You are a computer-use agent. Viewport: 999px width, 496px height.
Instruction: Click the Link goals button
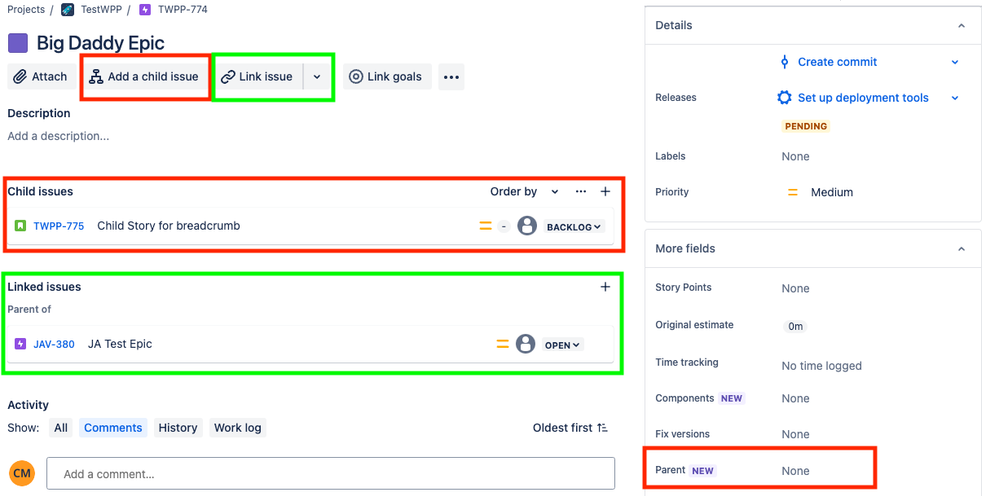pyautogui.click(x=387, y=76)
